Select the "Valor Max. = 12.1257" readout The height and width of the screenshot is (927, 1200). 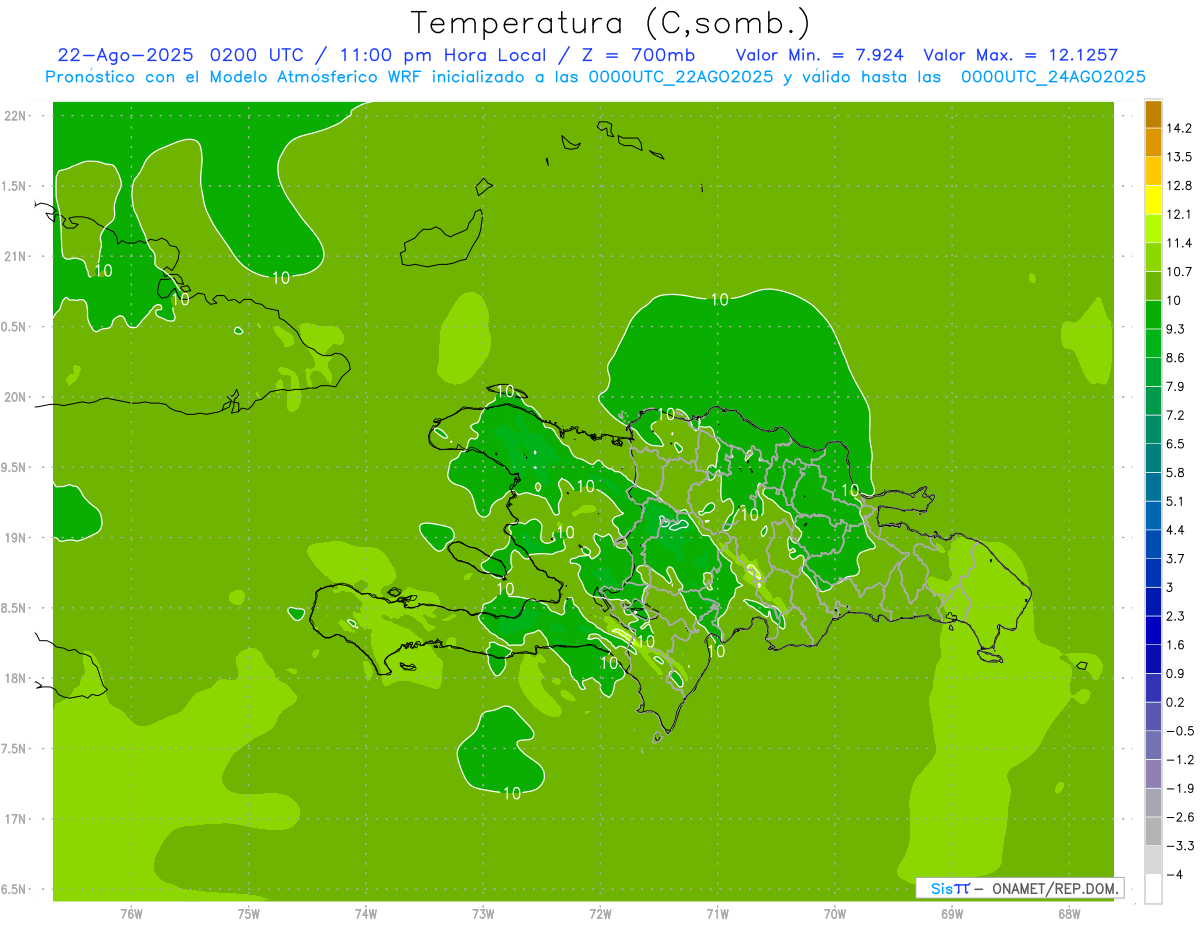pyautogui.click(x=1020, y=55)
